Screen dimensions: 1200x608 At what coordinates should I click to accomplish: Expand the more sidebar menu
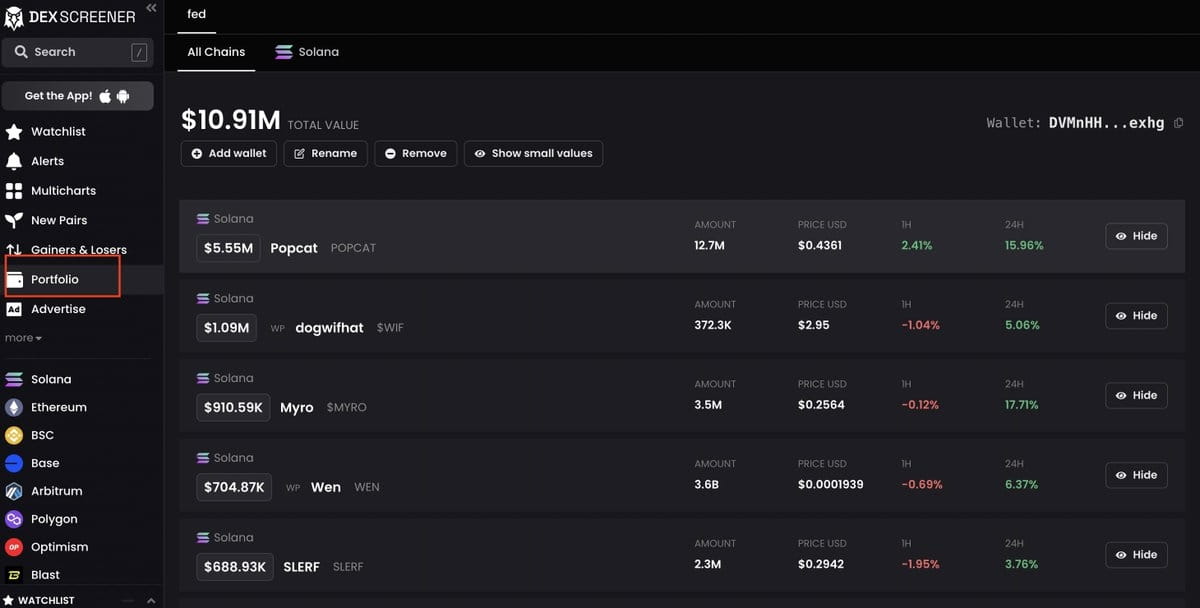click(x=23, y=338)
